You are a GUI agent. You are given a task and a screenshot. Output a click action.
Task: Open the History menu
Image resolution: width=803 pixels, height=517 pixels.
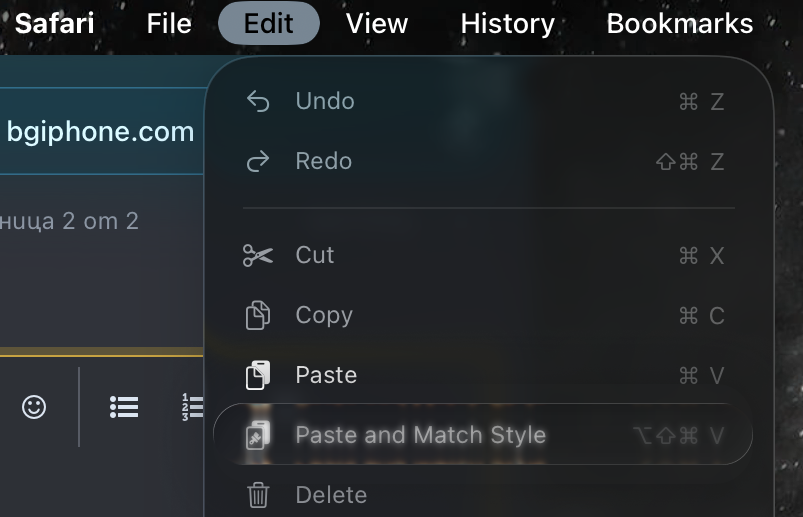point(508,24)
